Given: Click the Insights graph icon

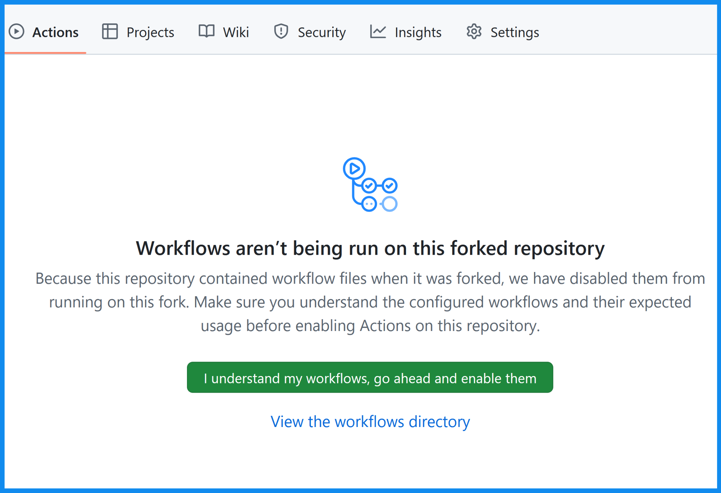Looking at the screenshot, I should point(378,32).
